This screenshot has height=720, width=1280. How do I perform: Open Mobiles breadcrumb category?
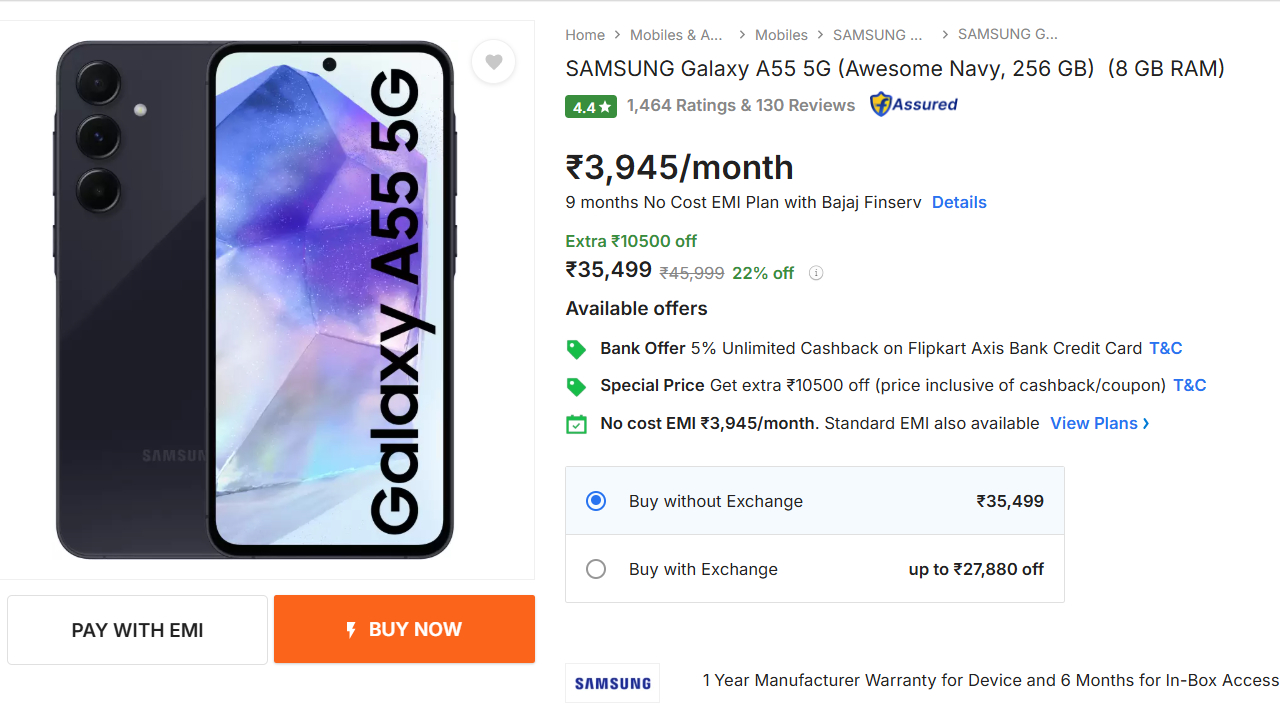click(x=781, y=35)
